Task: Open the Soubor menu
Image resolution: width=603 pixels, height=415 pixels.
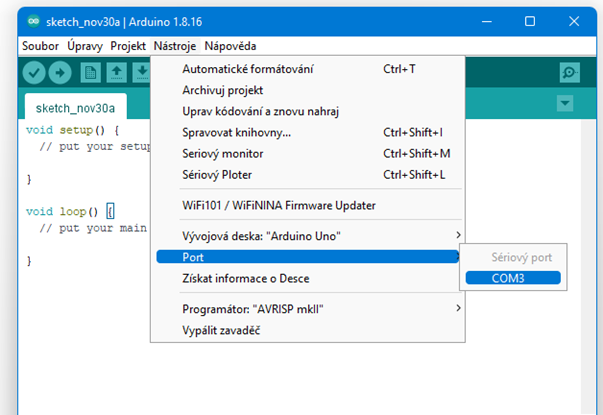Action: pyautogui.click(x=40, y=46)
